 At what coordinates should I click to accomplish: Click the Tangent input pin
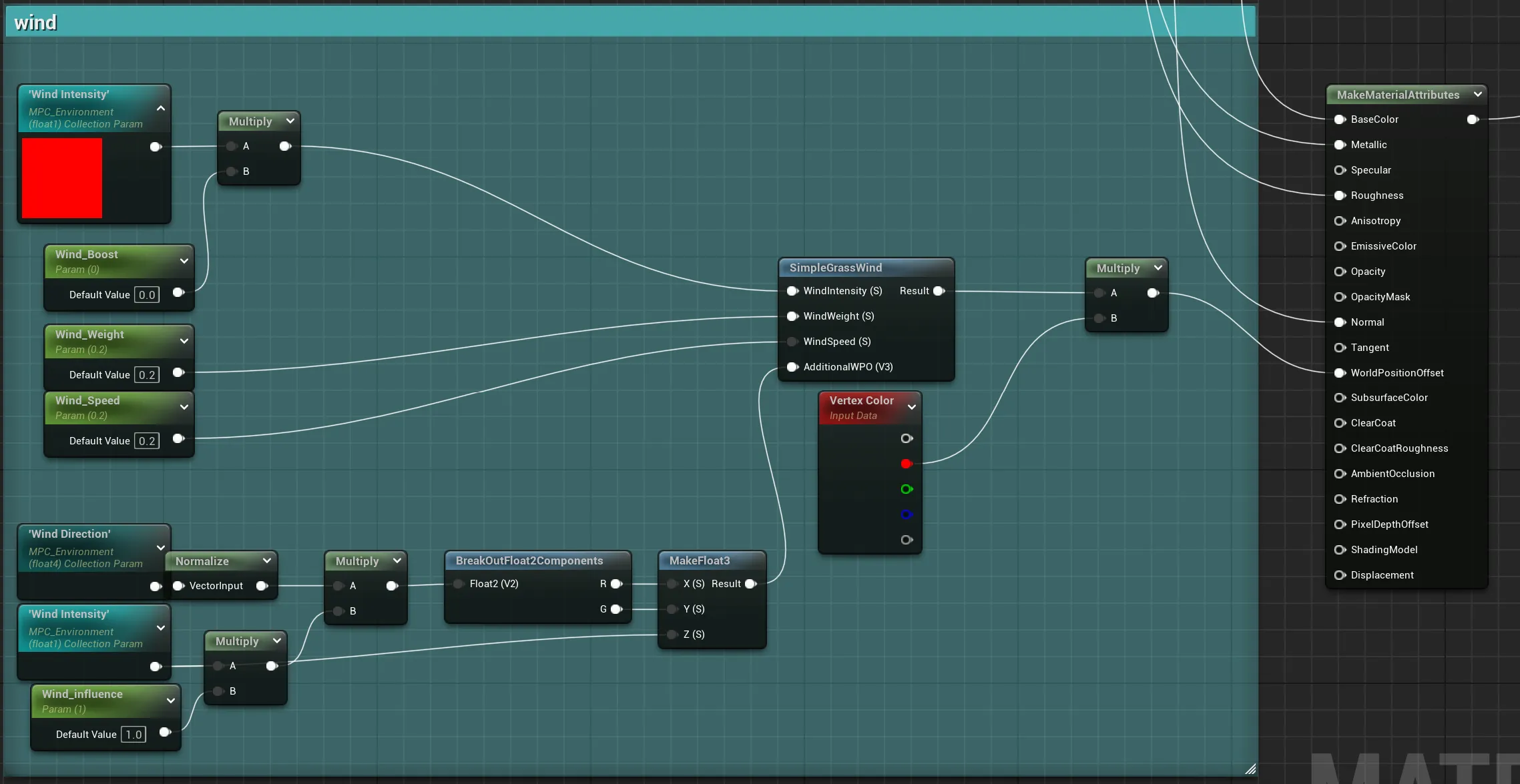point(1340,348)
